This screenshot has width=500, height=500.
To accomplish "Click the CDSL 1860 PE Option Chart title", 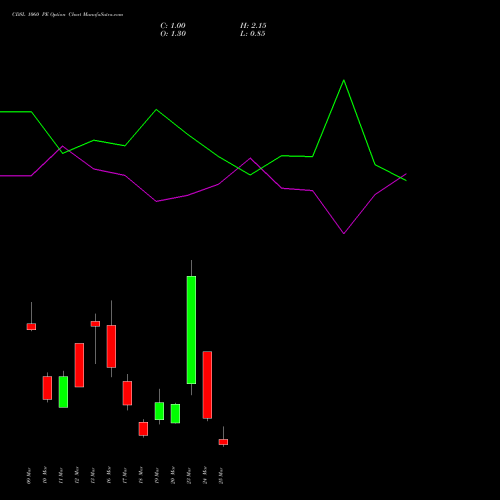I will pyautogui.click(x=67, y=15).
